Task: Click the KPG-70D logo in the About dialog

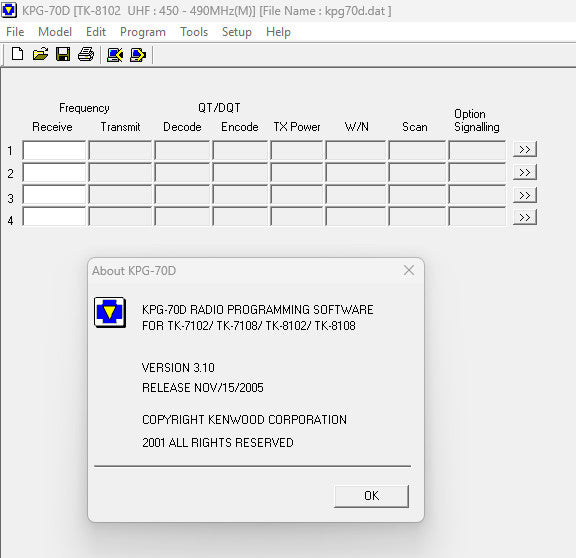Action: tap(110, 313)
